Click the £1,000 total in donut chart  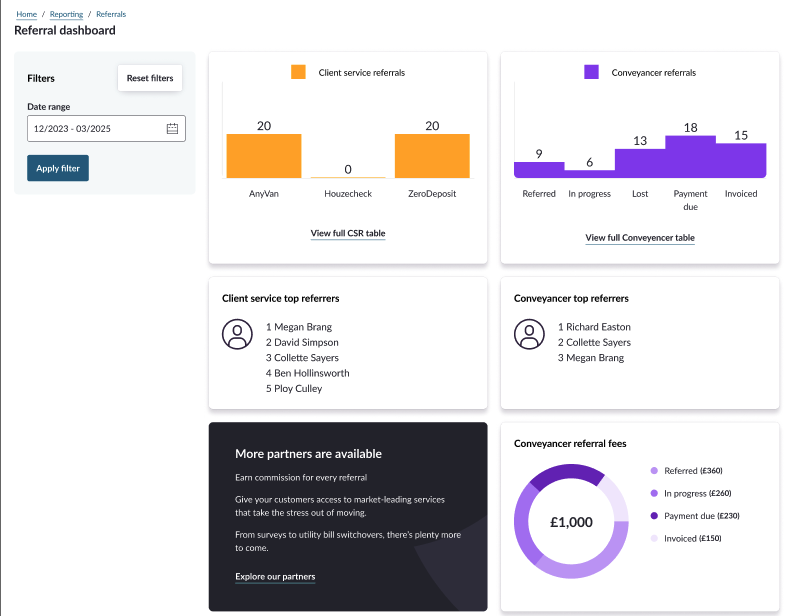(571, 522)
